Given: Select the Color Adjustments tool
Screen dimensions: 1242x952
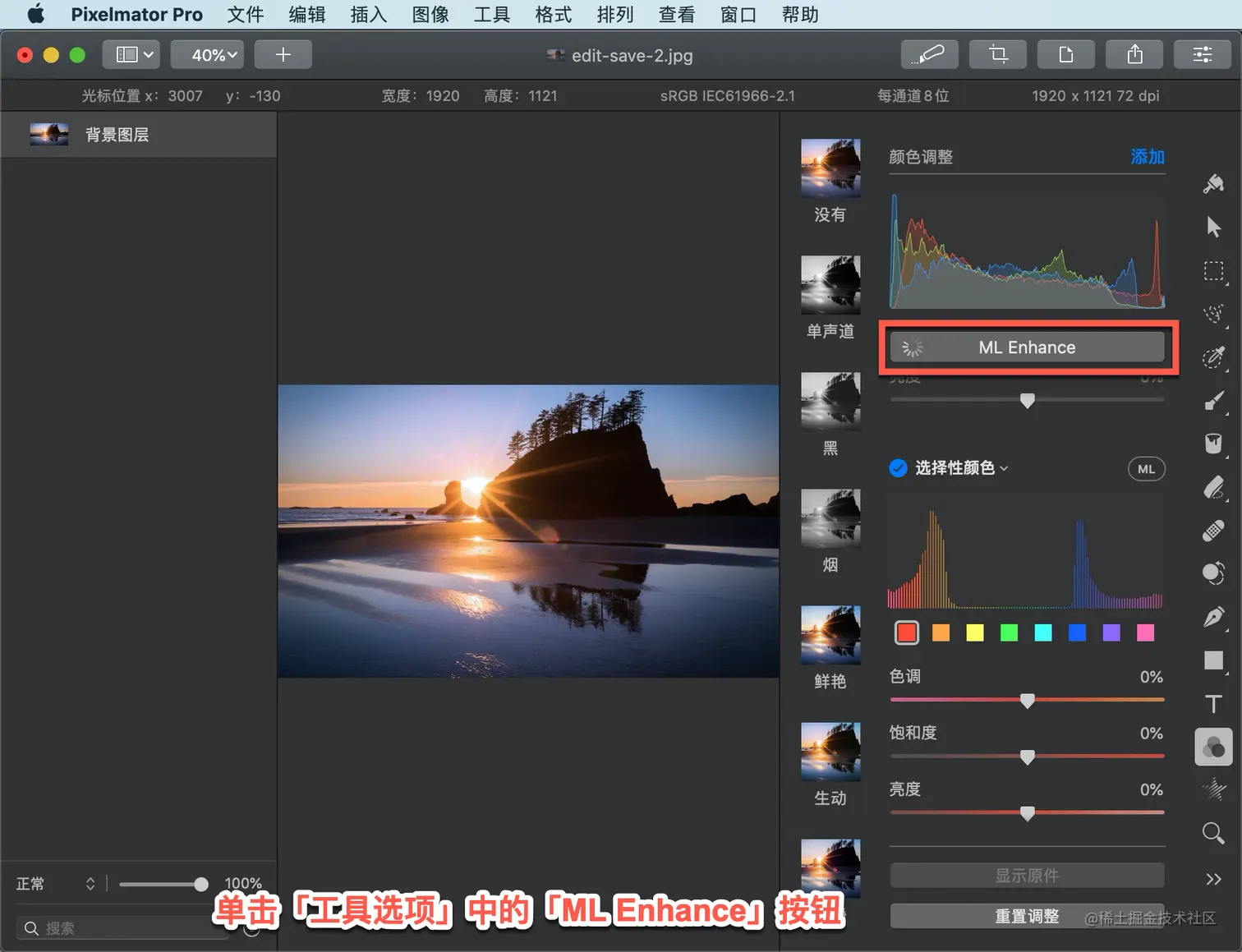Looking at the screenshot, I should click(1213, 747).
